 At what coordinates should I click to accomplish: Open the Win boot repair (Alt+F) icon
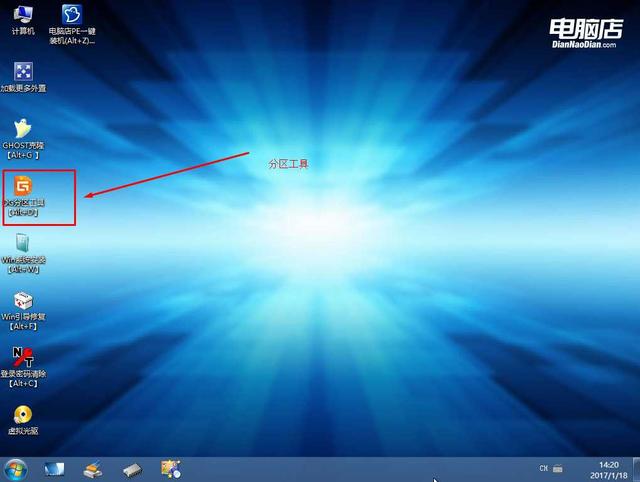(x=23, y=311)
